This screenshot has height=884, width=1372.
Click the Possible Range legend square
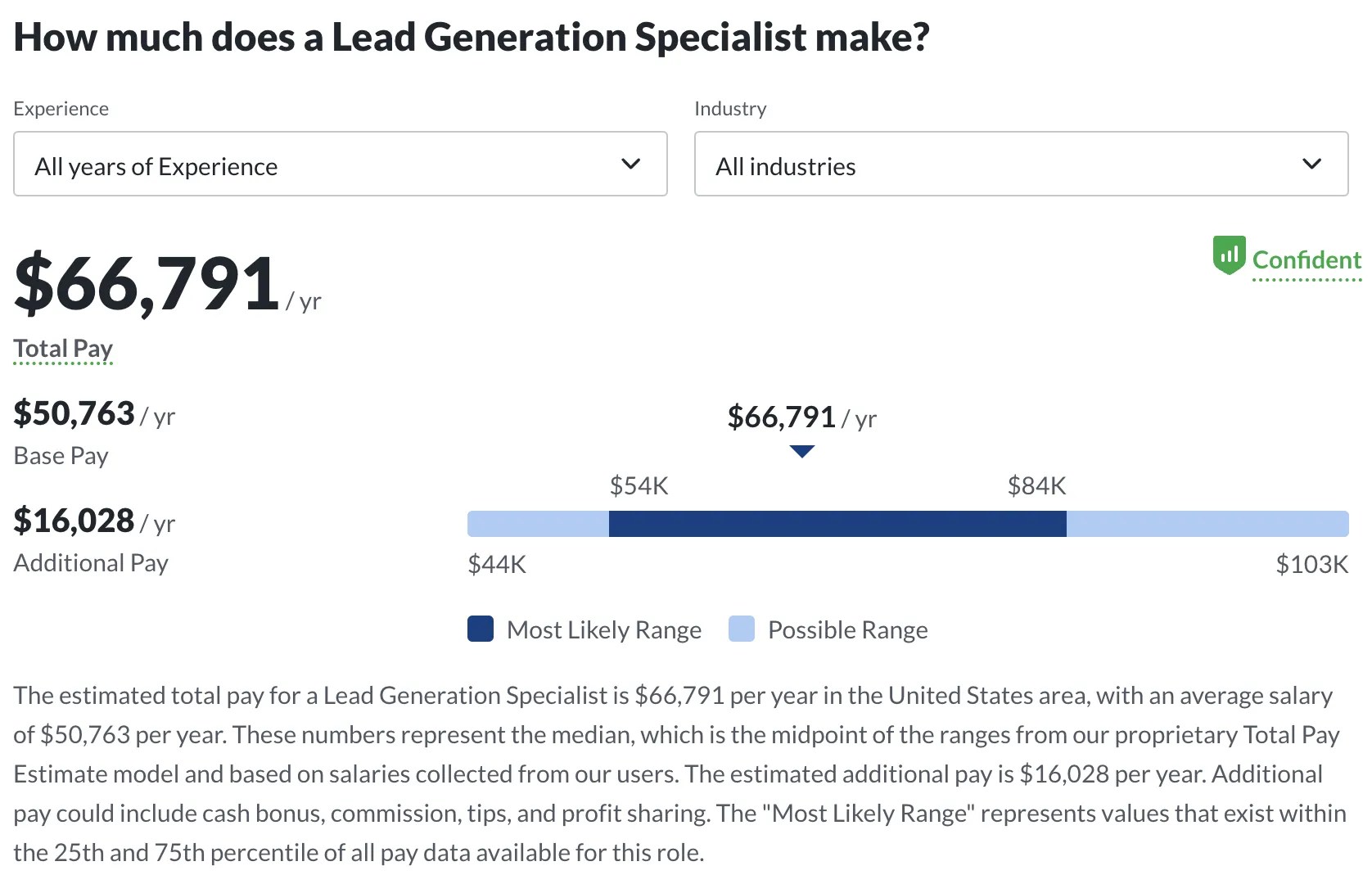pyautogui.click(x=741, y=629)
